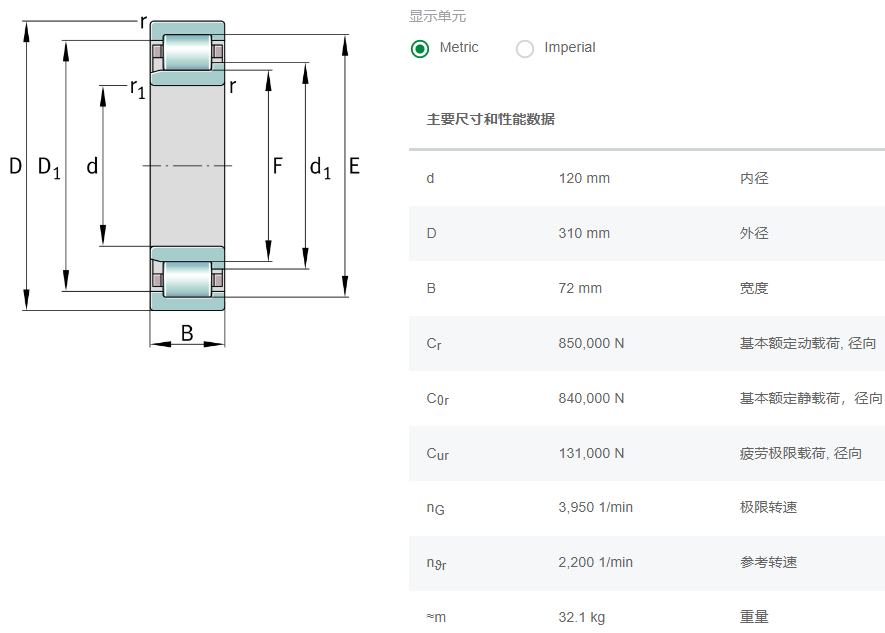Click the 主要尺寸和性能数据 heading
Screen dimensions: 885x633
pyautogui.click(x=490, y=119)
